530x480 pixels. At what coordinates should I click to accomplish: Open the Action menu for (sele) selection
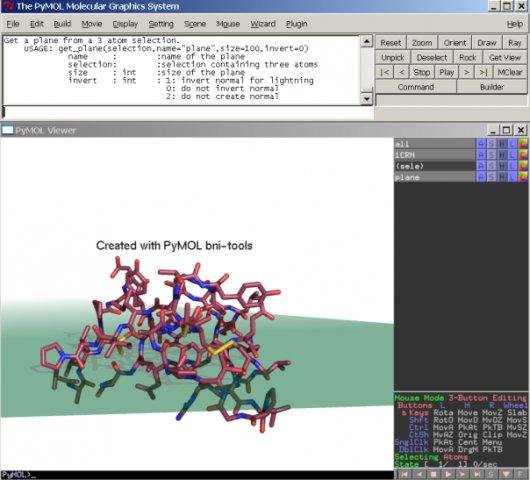[x=481, y=166]
